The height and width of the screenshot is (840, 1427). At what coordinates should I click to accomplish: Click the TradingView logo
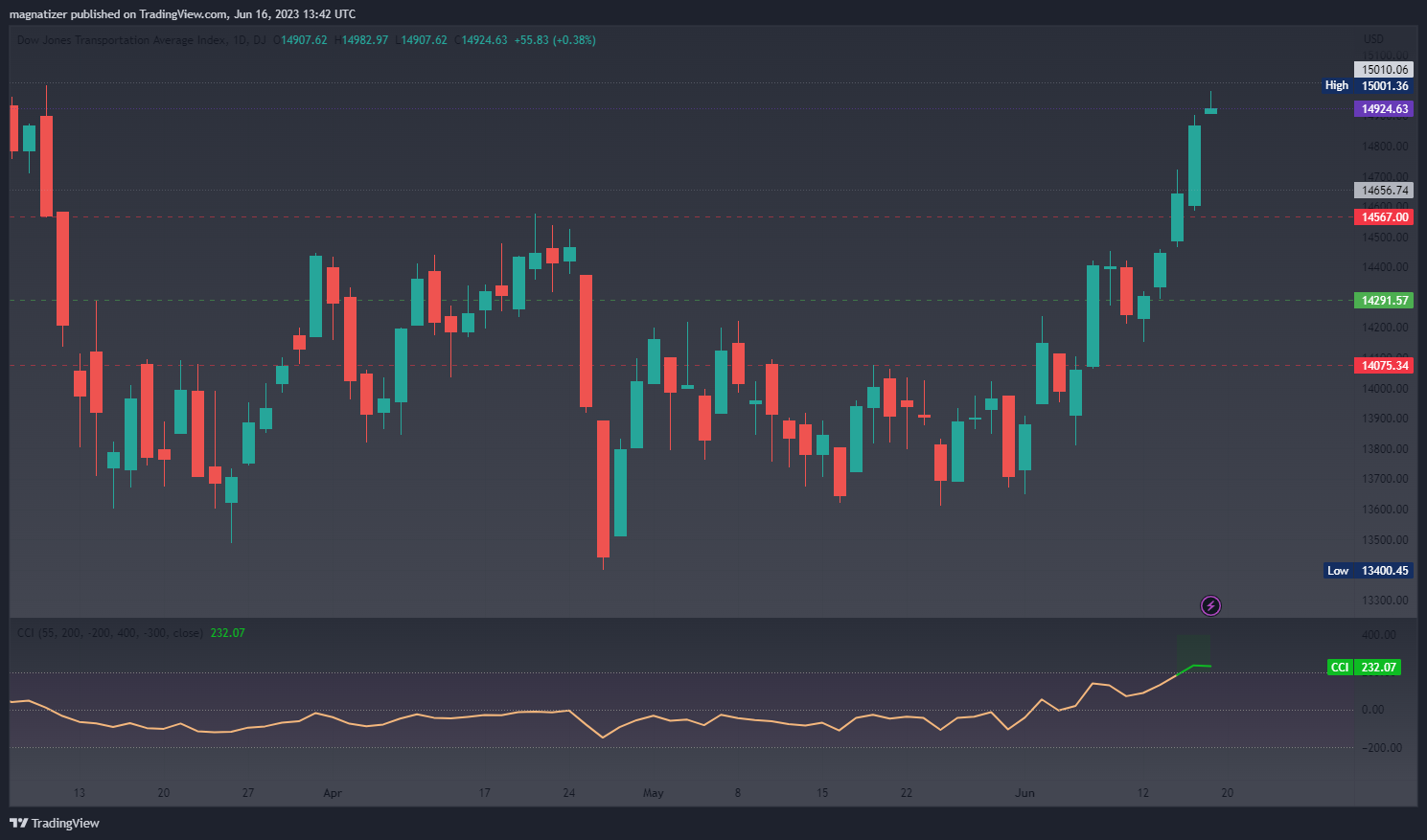click(55, 823)
